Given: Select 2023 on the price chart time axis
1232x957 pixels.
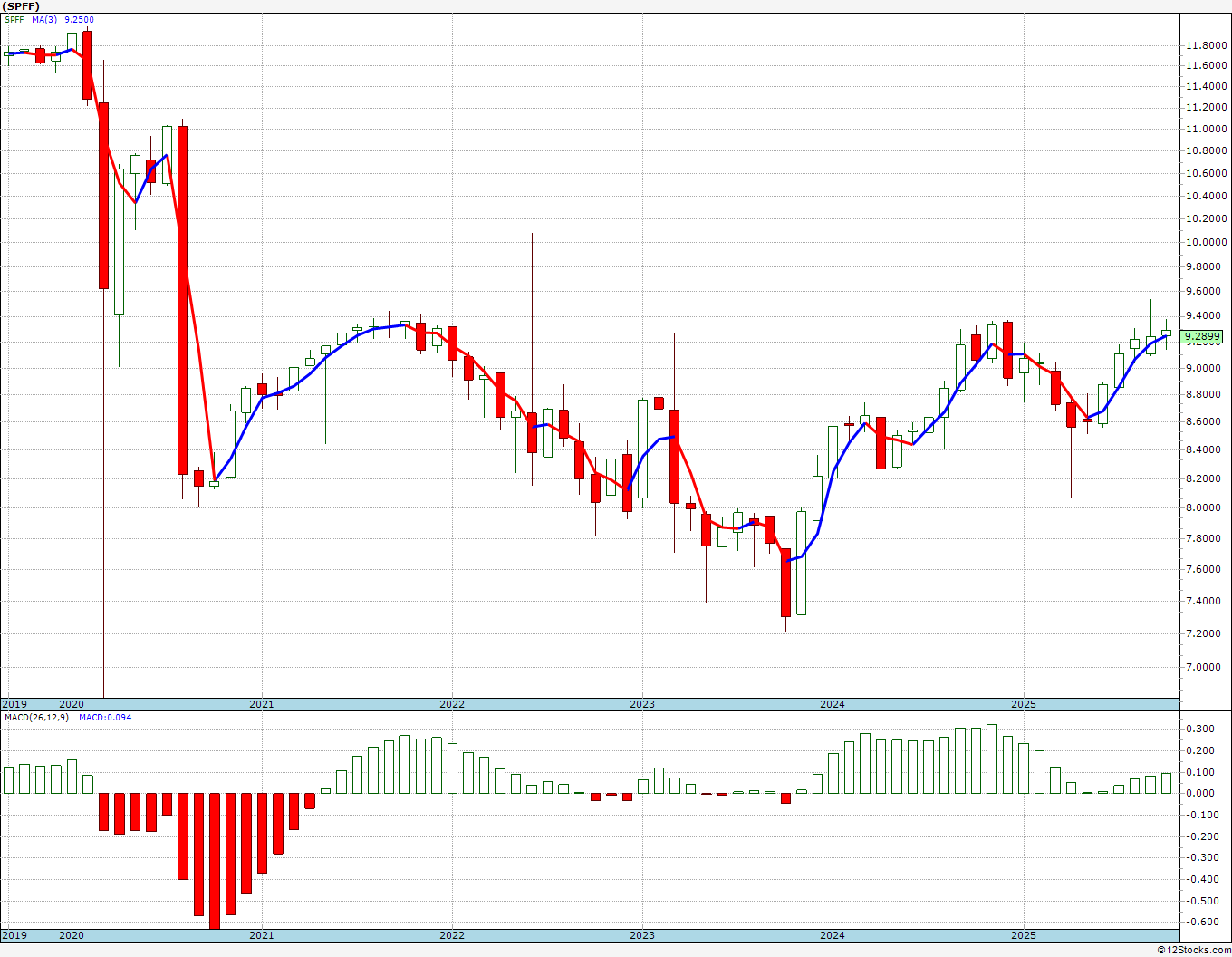Looking at the screenshot, I should (642, 704).
